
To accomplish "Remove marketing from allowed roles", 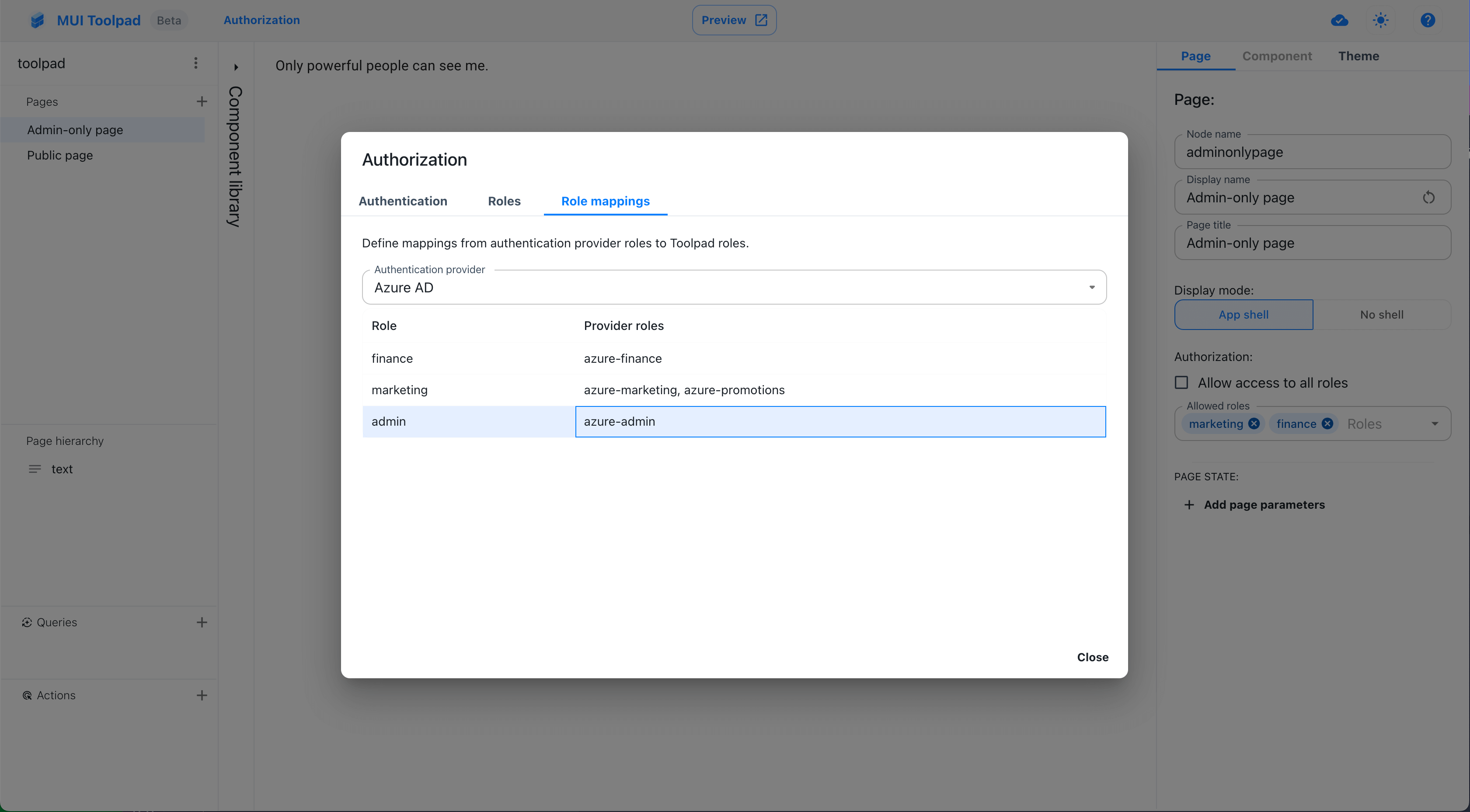I will [x=1255, y=423].
